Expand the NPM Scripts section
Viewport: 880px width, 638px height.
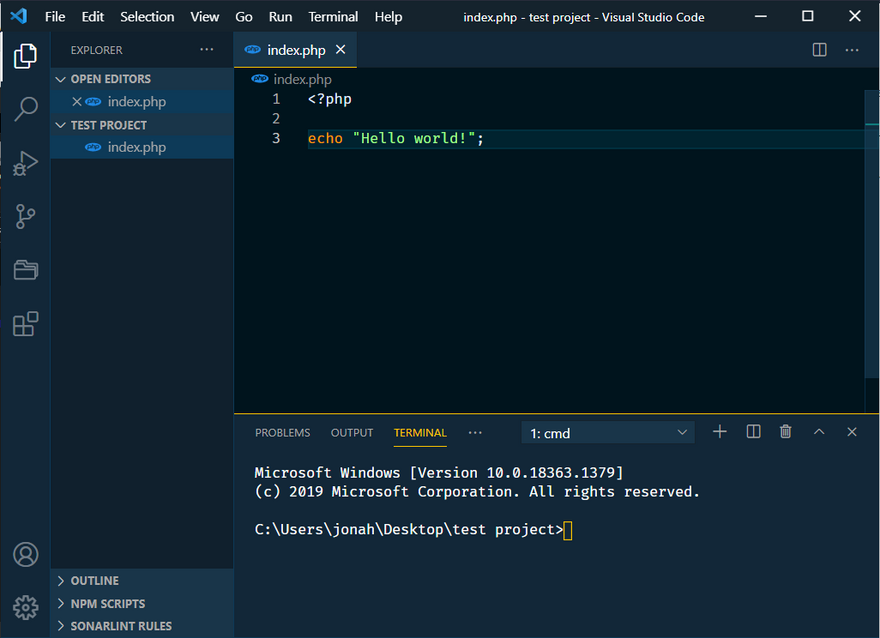pos(107,604)
